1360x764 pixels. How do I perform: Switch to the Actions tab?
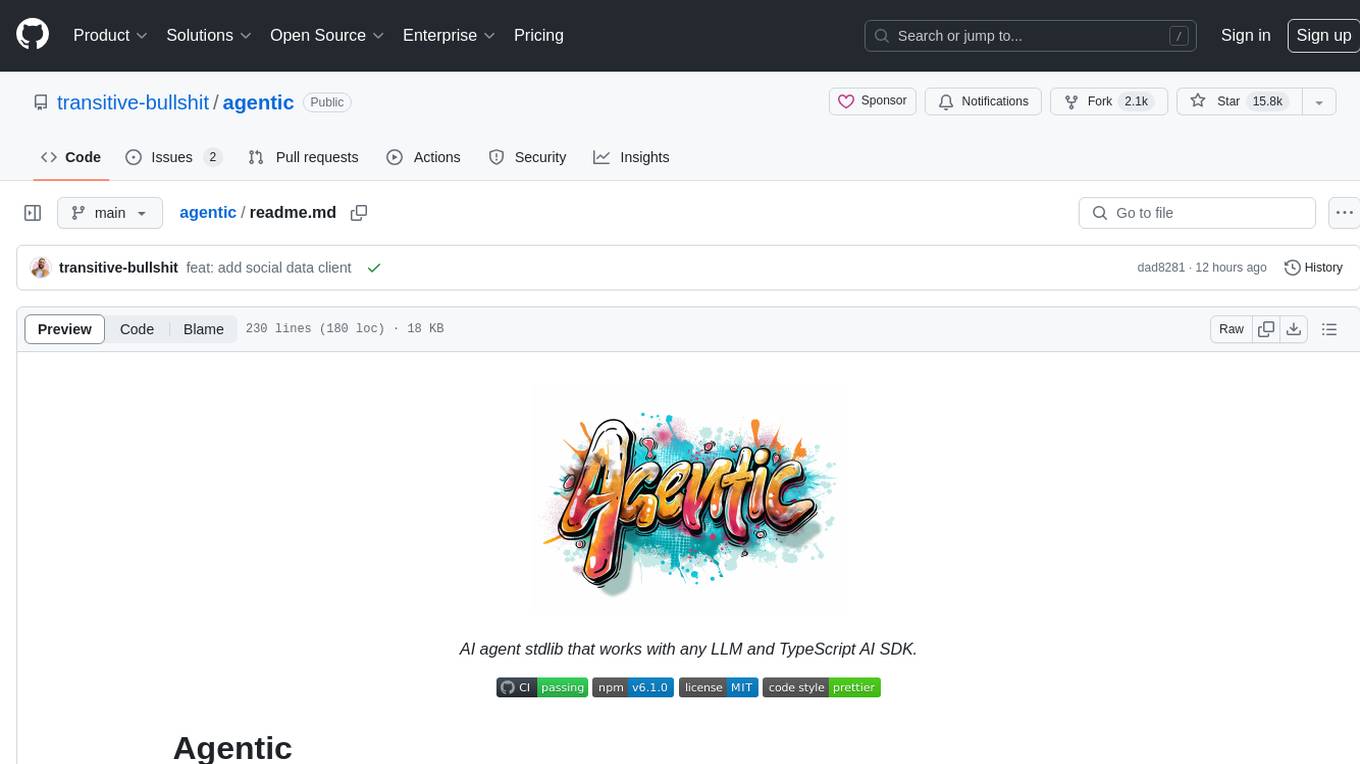tap(423, 157)
